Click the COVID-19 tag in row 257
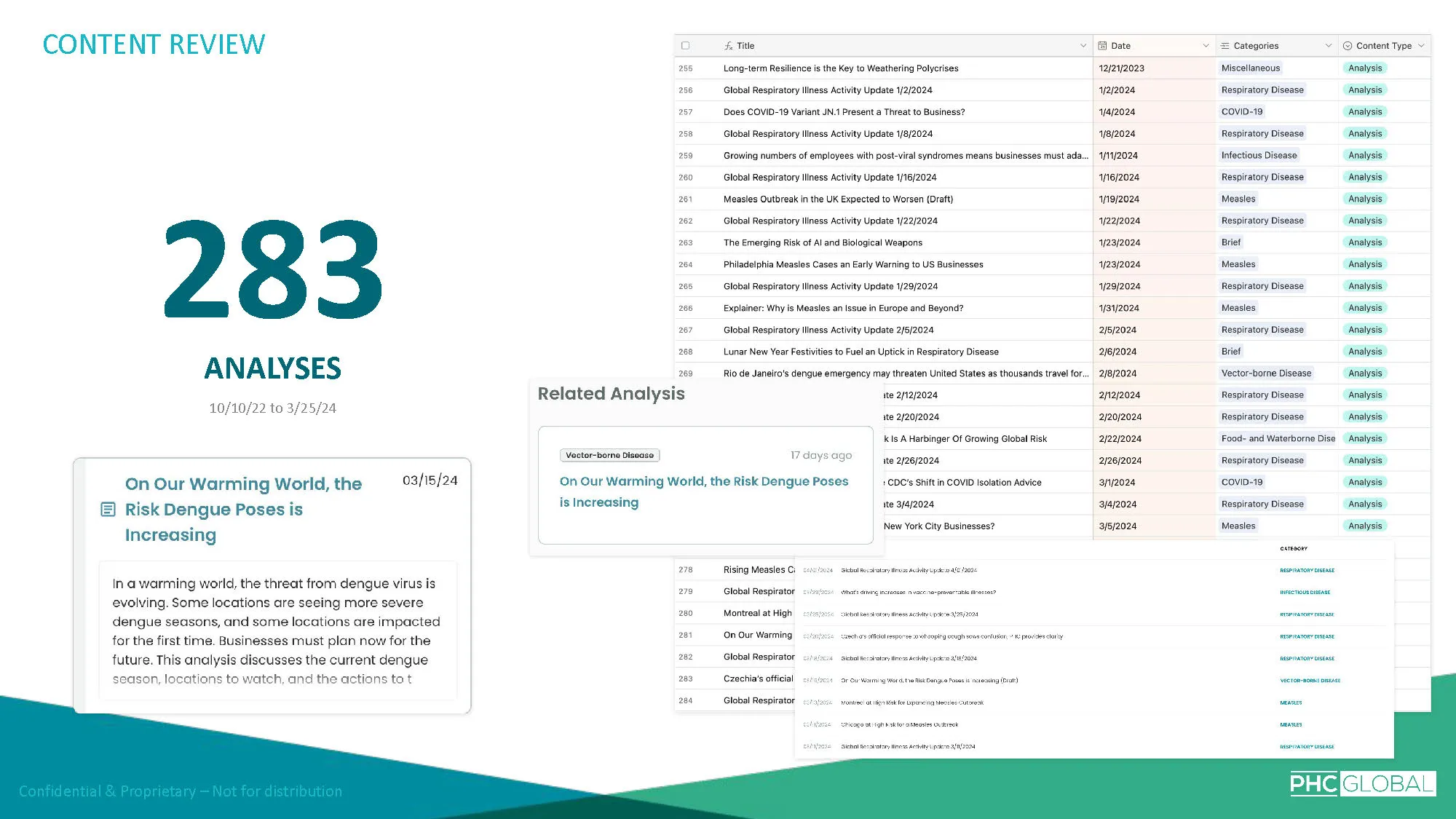 pyautogui.click(x=1242, y=112)
